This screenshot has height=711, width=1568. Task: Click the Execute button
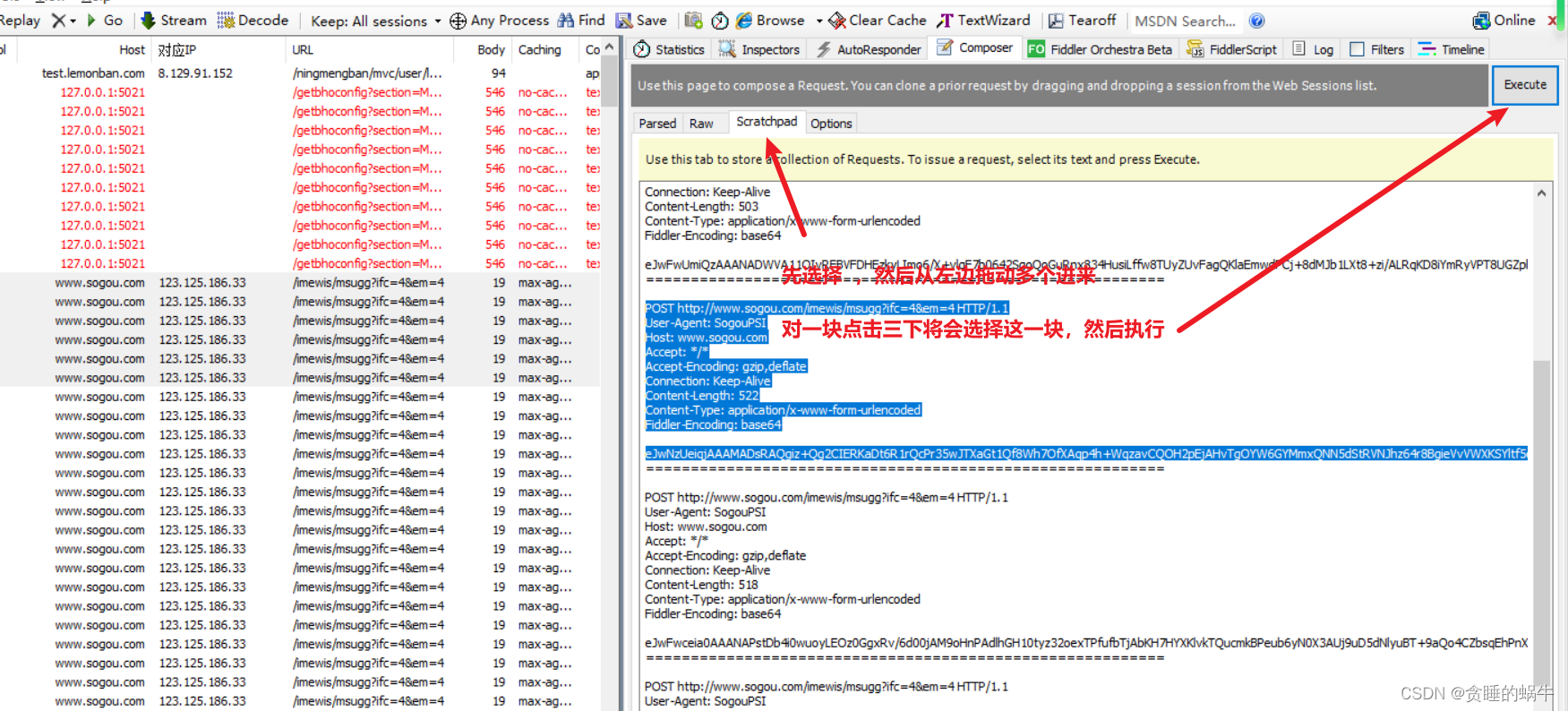click(x=1525, y=85)
